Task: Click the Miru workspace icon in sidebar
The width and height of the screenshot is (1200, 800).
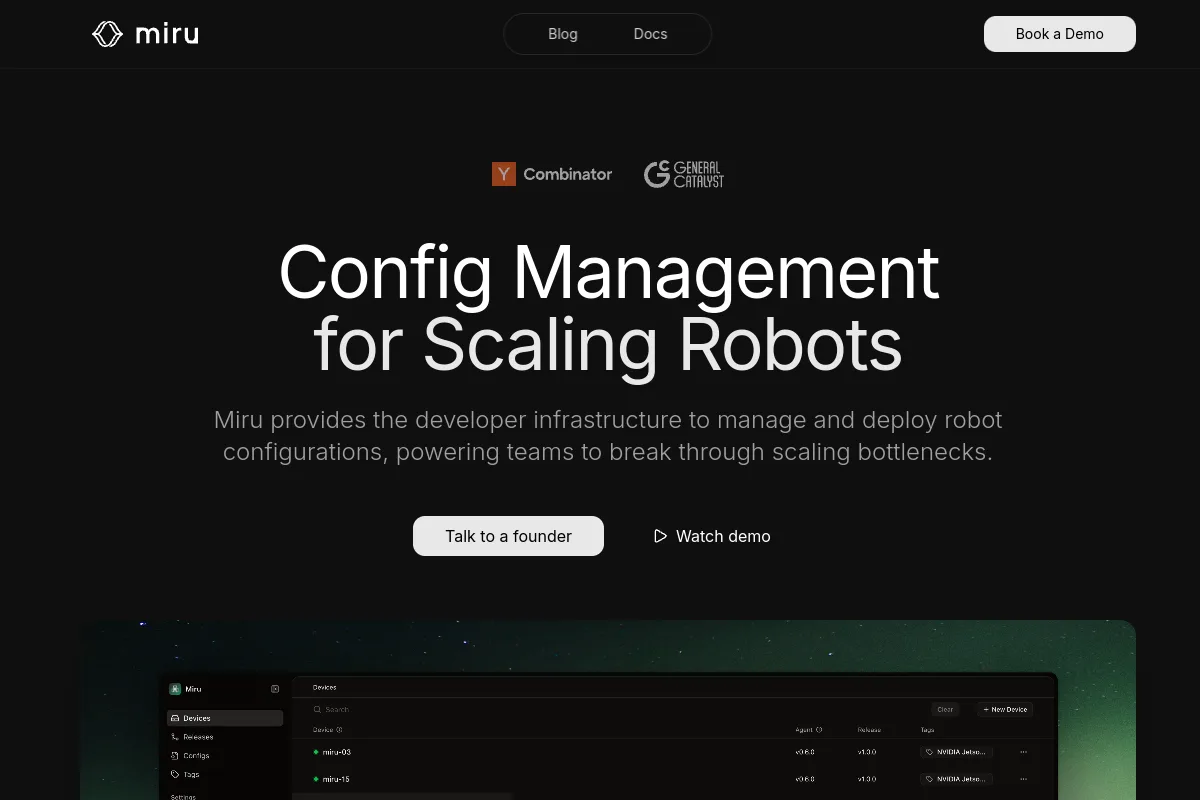Action: (x=175, y=689)
